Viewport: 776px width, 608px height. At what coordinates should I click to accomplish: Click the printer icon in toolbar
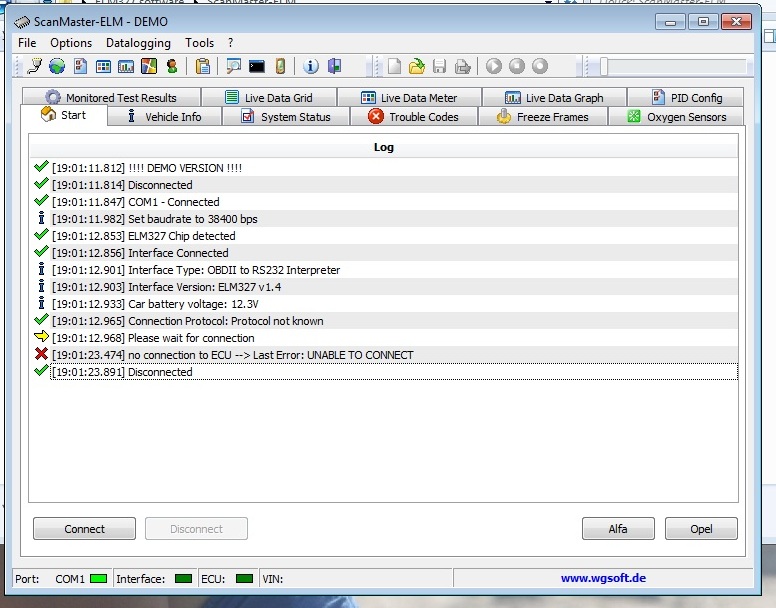pyautogui.click(x=462, y=67)
